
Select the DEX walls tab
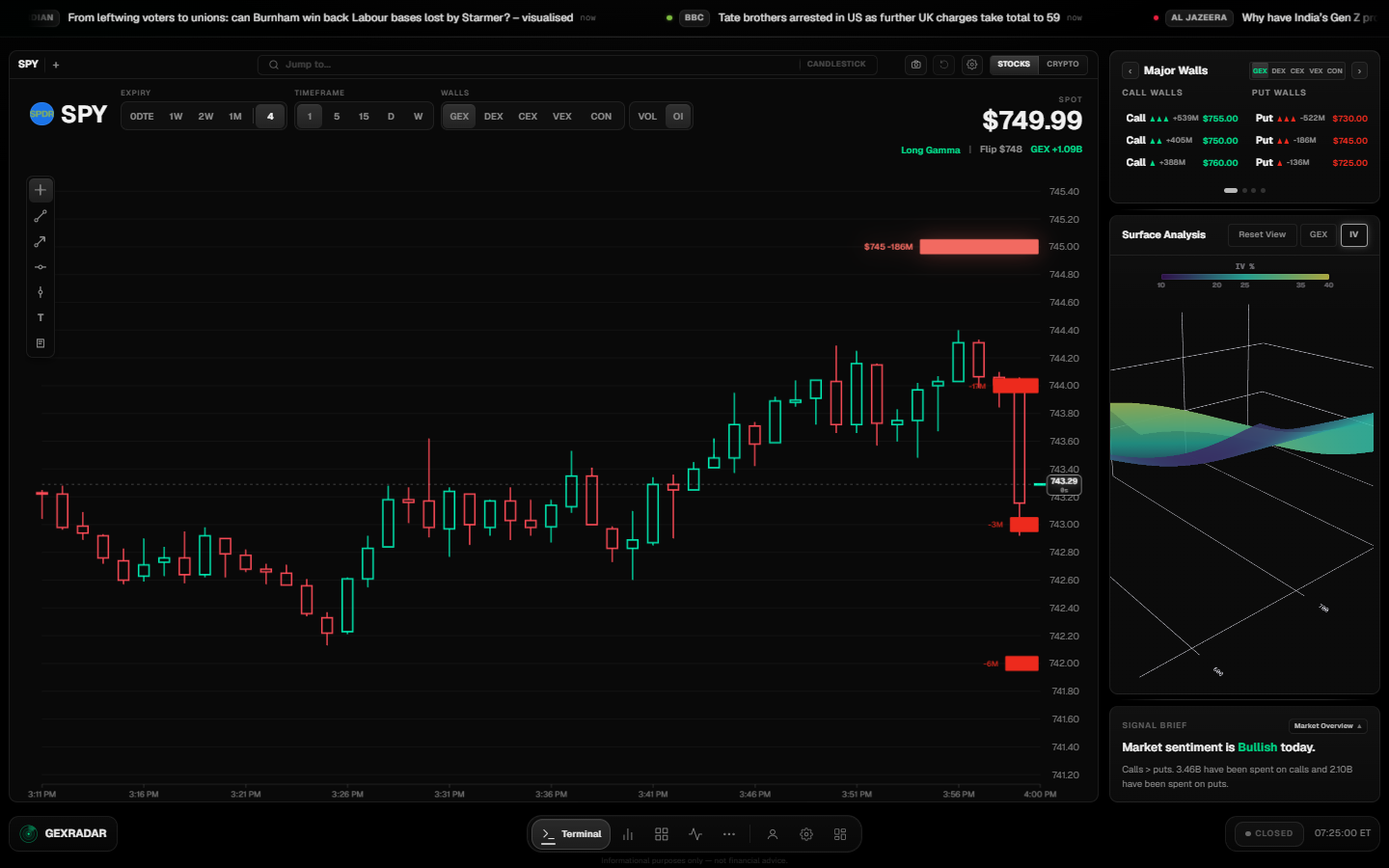pos(494,117)
